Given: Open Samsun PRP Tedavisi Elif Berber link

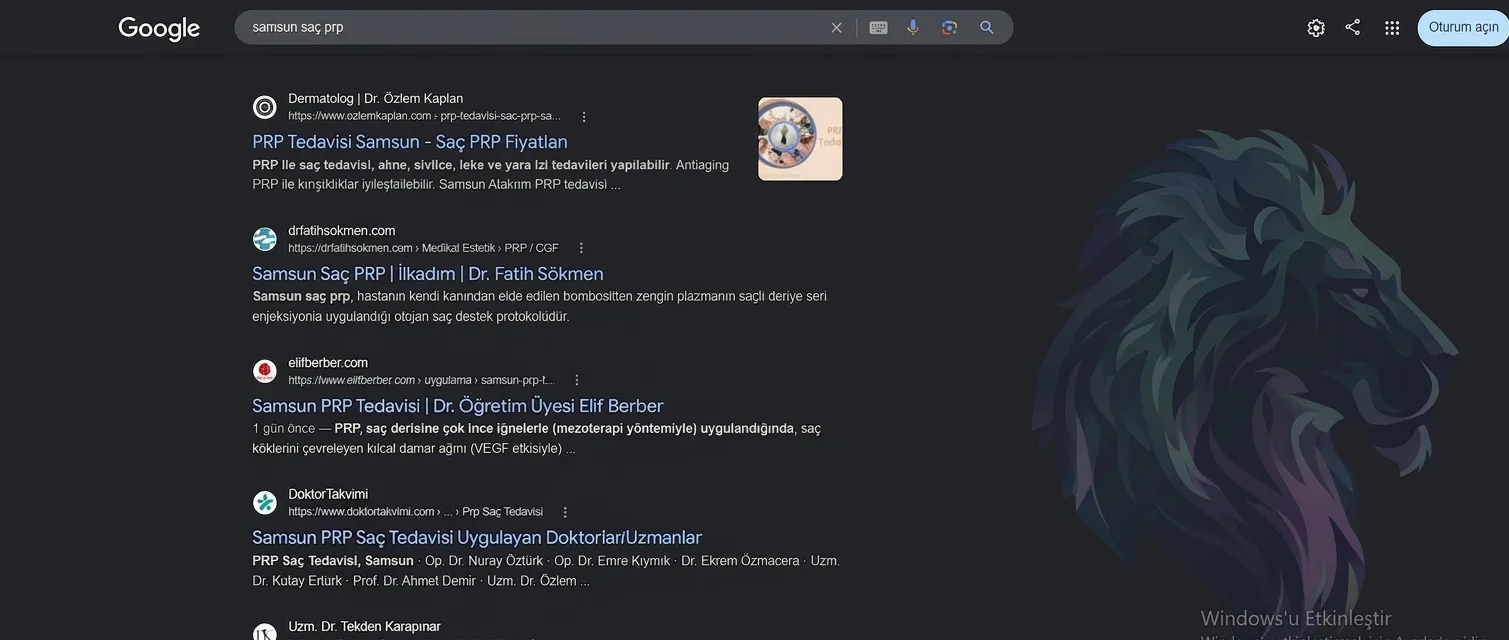Looking at the screenshot, I should click(458, 406).
